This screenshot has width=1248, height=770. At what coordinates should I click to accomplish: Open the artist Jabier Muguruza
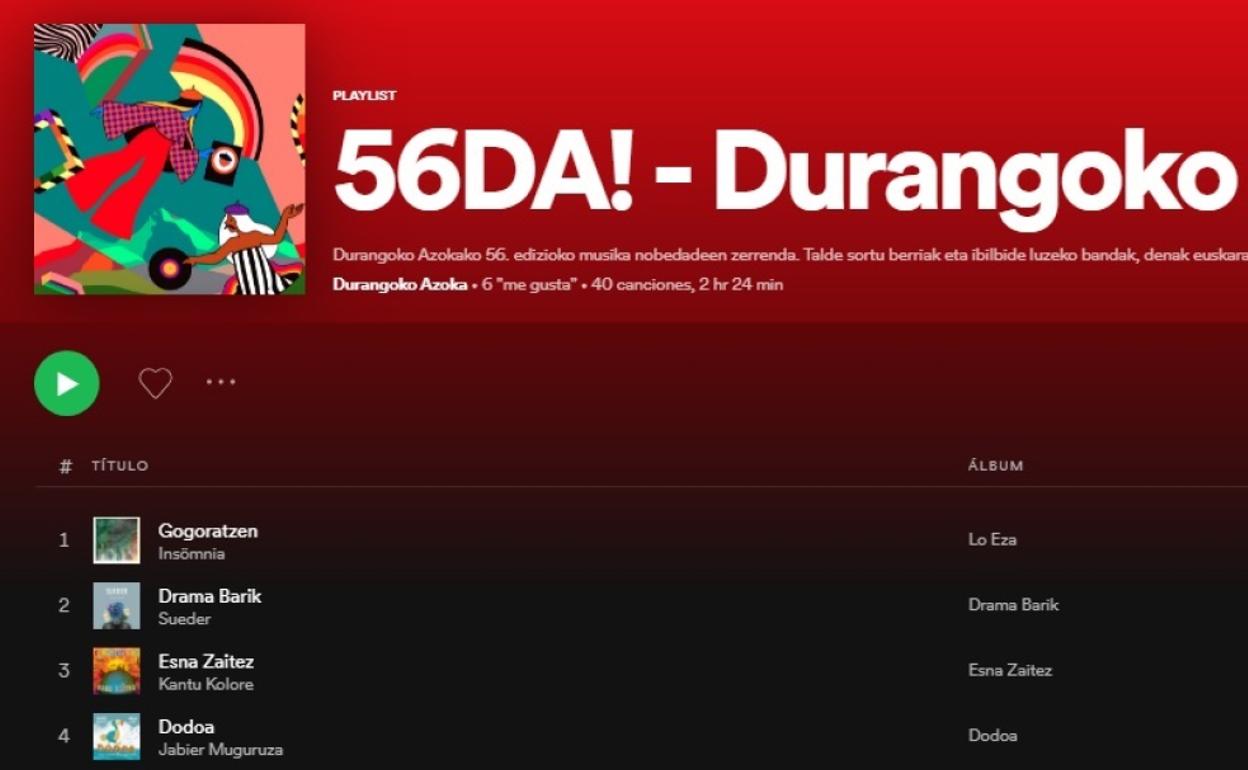point(220,750)
